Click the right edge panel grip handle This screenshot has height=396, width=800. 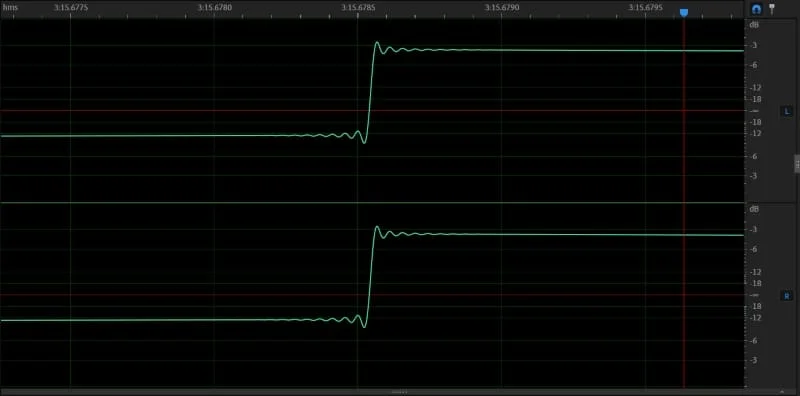point(797,164)
